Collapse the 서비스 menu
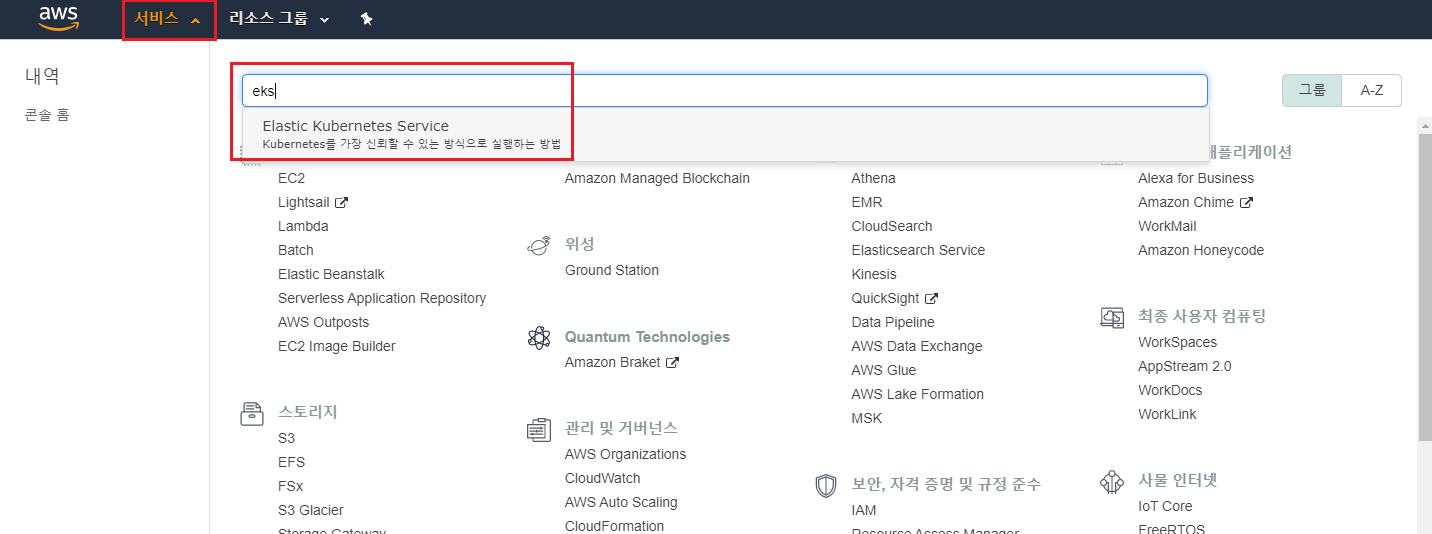The height and width of the screenshot is (534, 1432). (x=168, y=19)
